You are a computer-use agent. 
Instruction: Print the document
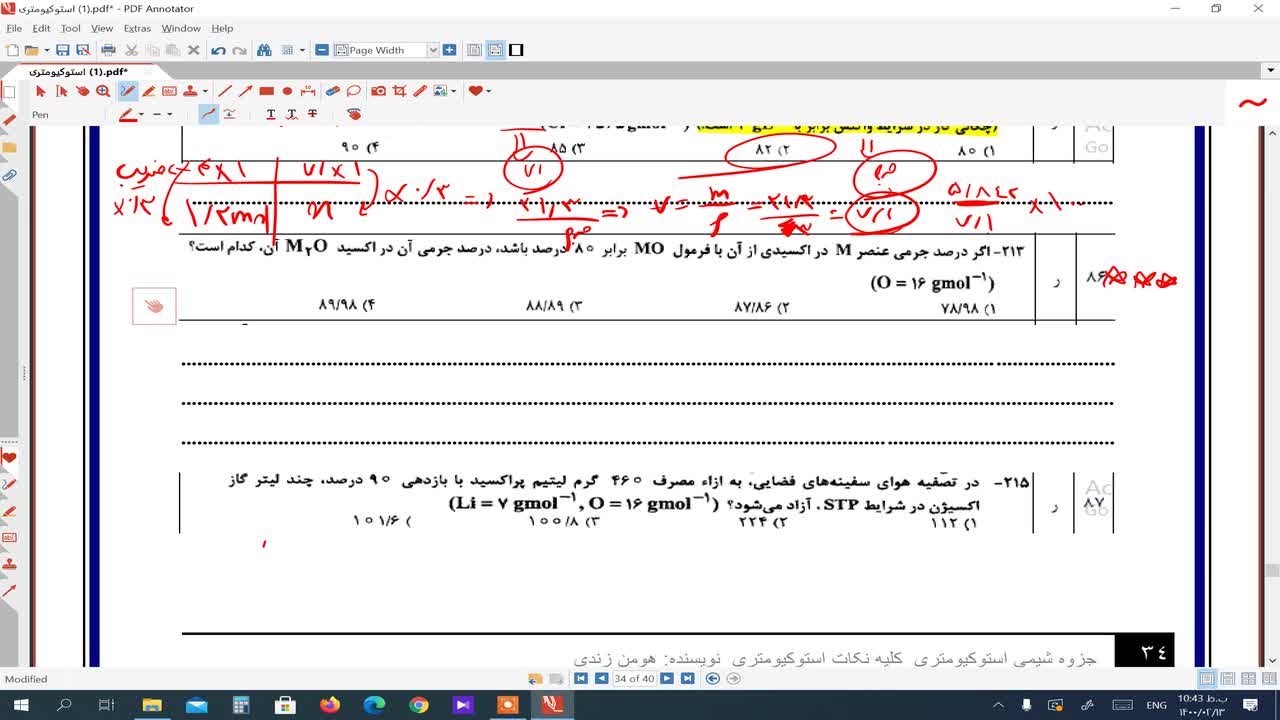[107, 50]
